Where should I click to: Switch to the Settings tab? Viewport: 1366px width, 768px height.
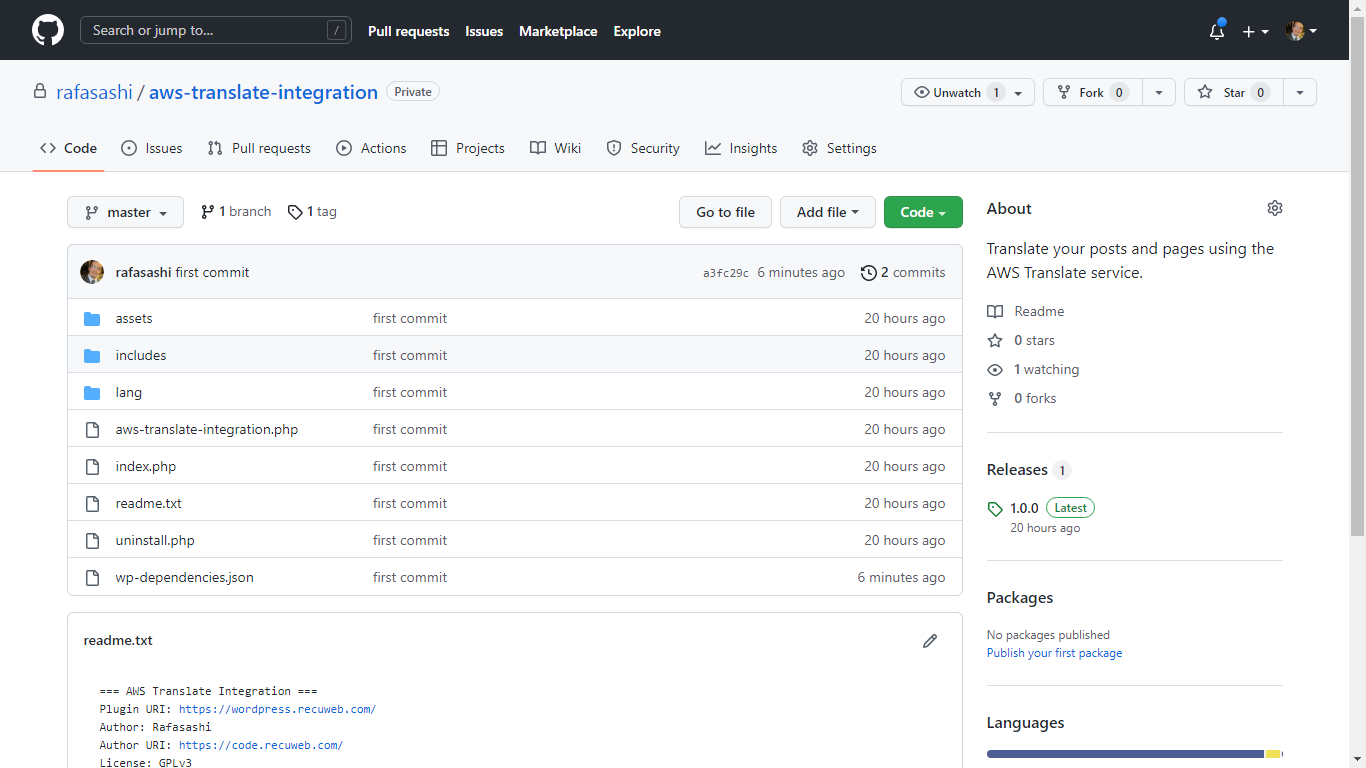tap(839, 148)
